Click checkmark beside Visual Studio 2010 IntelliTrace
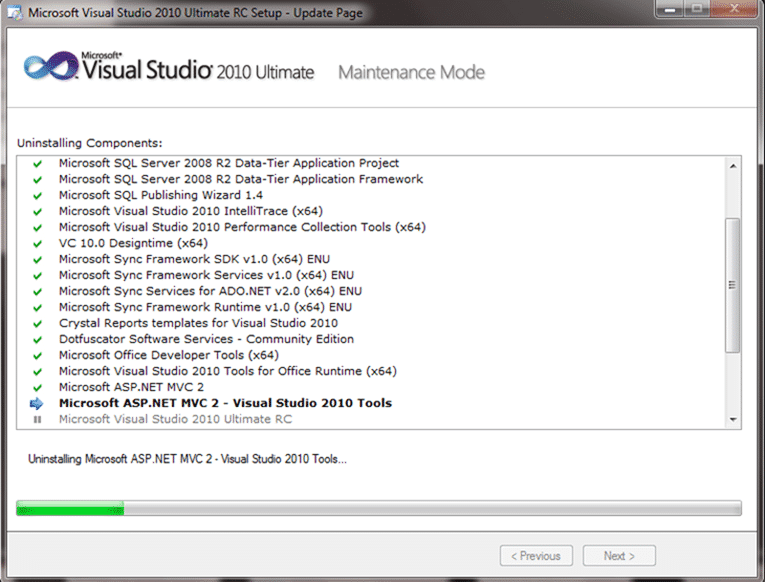 coord(37,212)
